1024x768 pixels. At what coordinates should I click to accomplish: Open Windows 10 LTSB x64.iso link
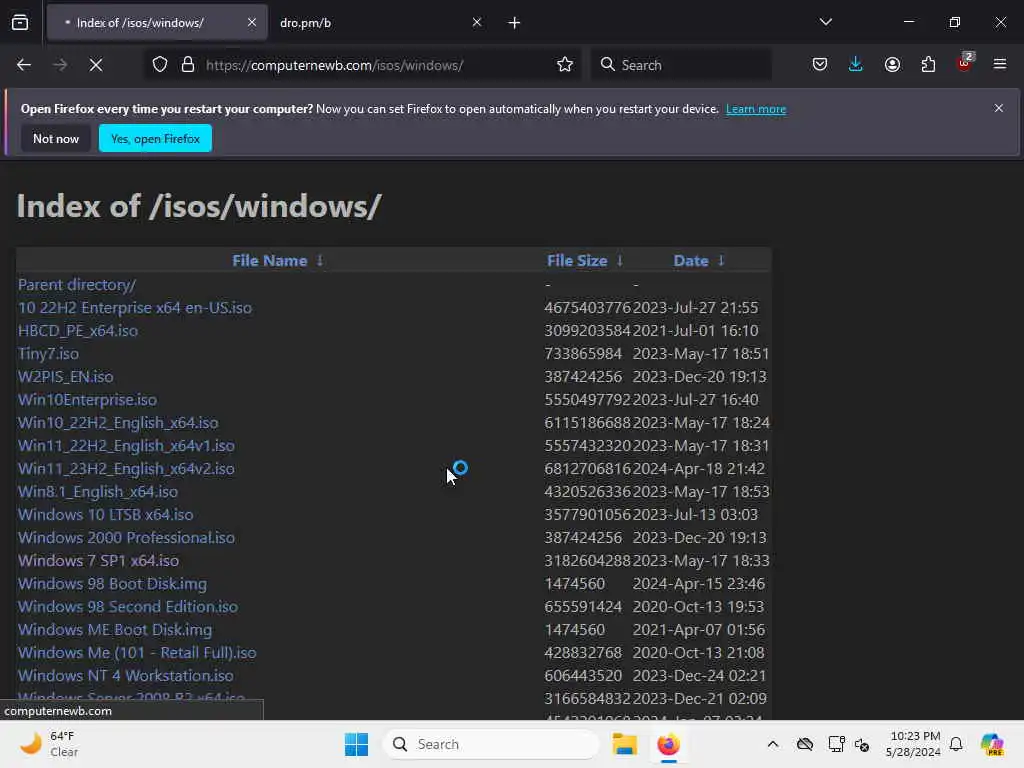coord(105,515)
